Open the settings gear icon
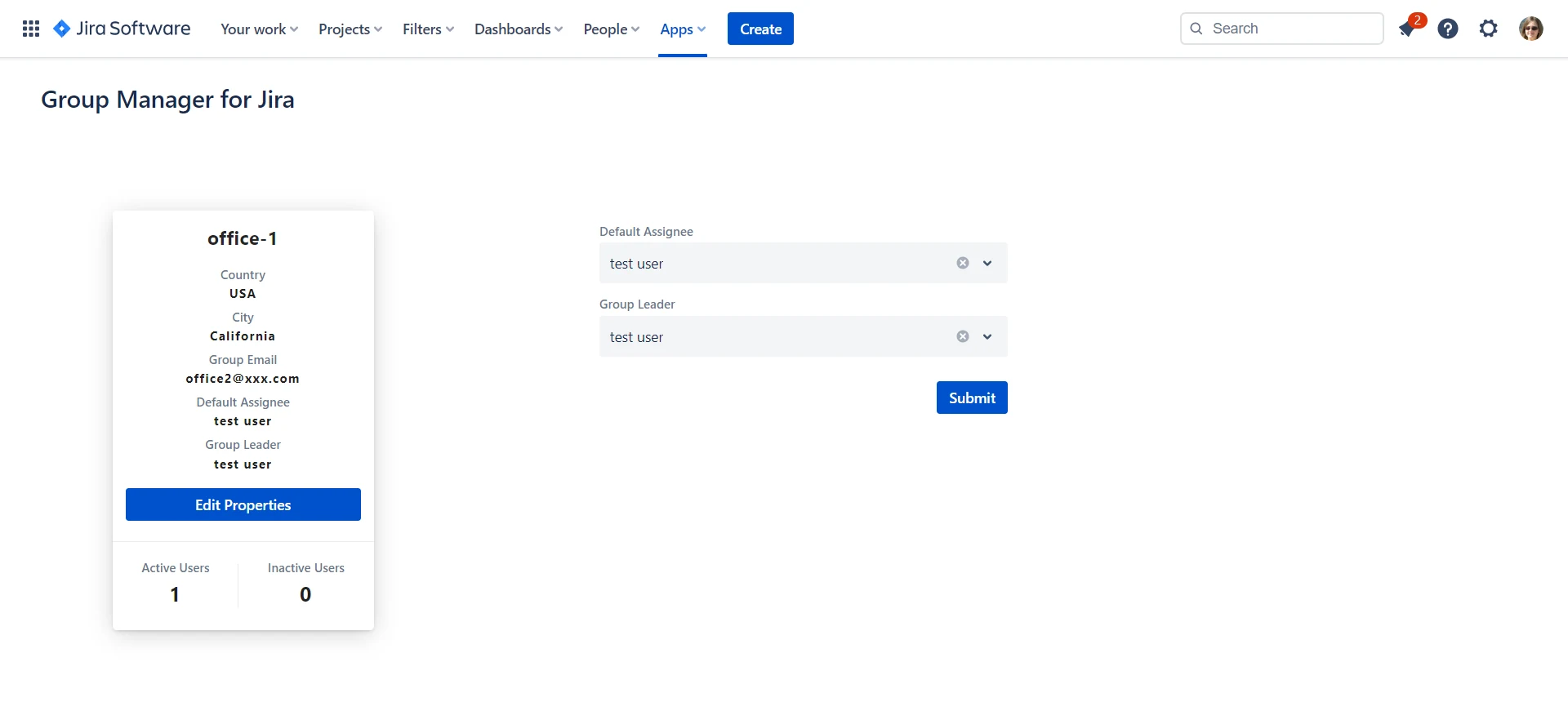The image size is (1568, 702). pos(1489,29)
